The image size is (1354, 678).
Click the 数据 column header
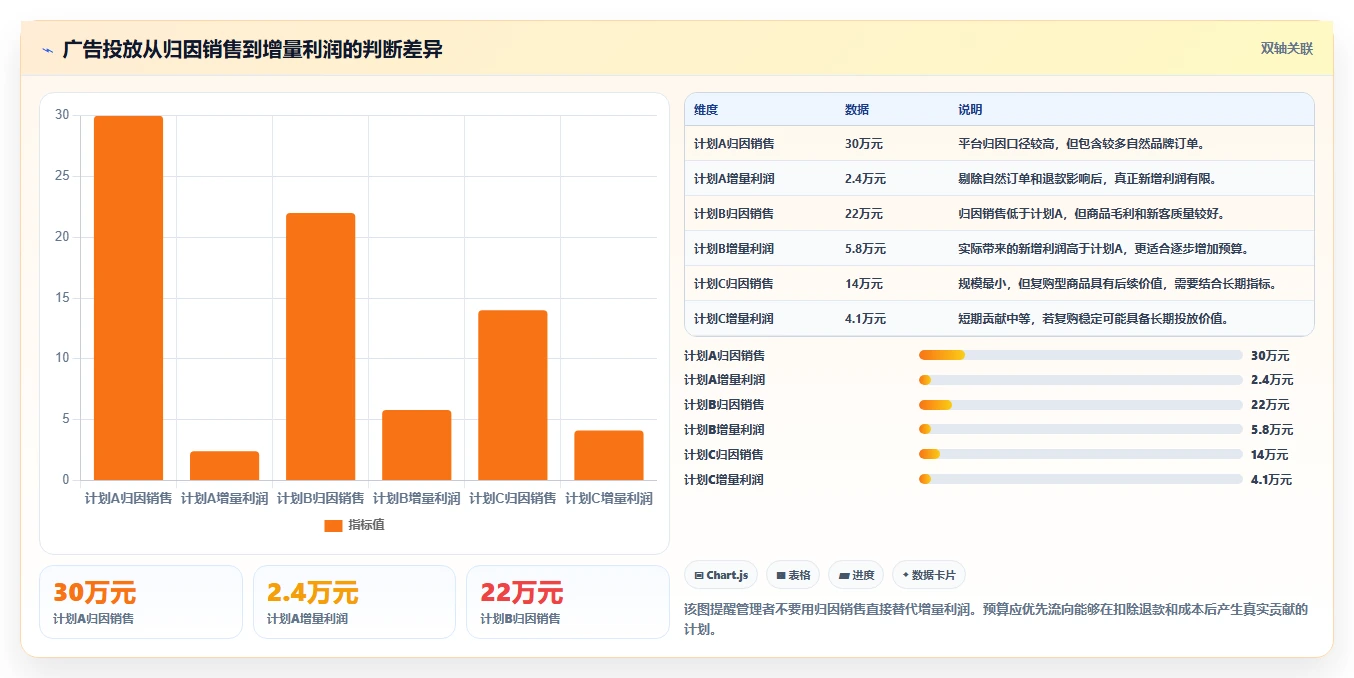pyautogui.click(x=857, y=110)
